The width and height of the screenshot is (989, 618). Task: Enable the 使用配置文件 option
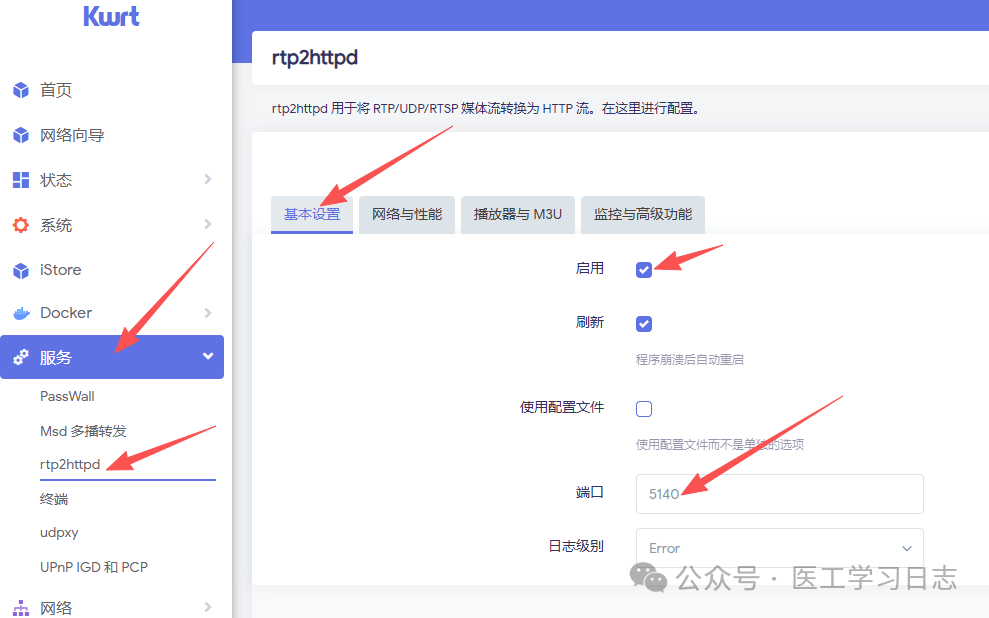coord(643,408)
